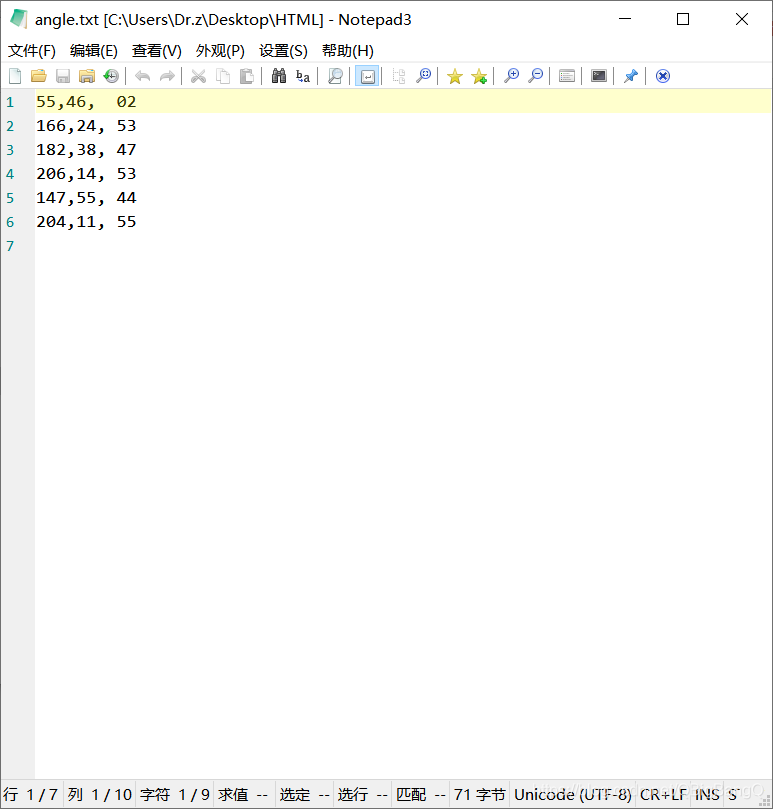Maximize the Notepad3 window
773x809 pixels.
click(x=683, y=19)
